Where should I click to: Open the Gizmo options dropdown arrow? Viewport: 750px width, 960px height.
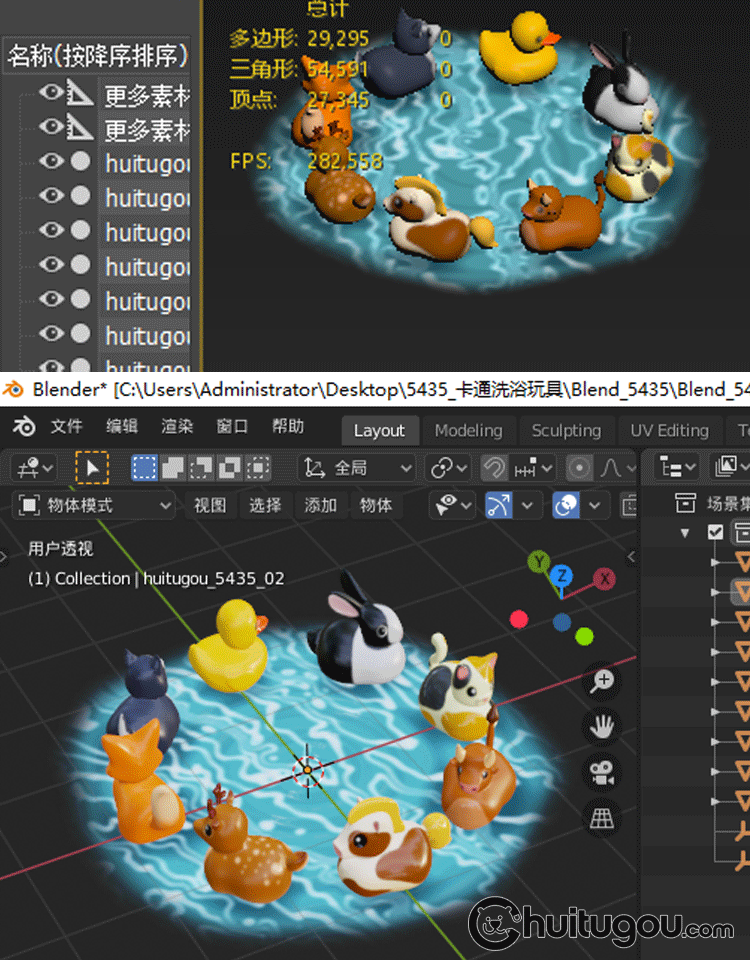[x=527, y=506]
